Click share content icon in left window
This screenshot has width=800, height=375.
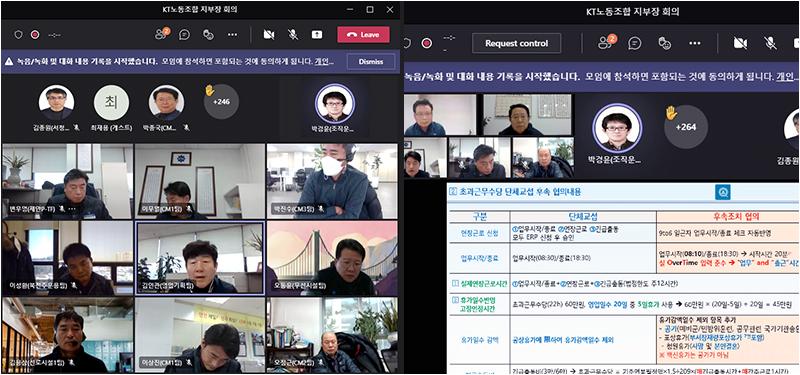click(x=317, y=35)
